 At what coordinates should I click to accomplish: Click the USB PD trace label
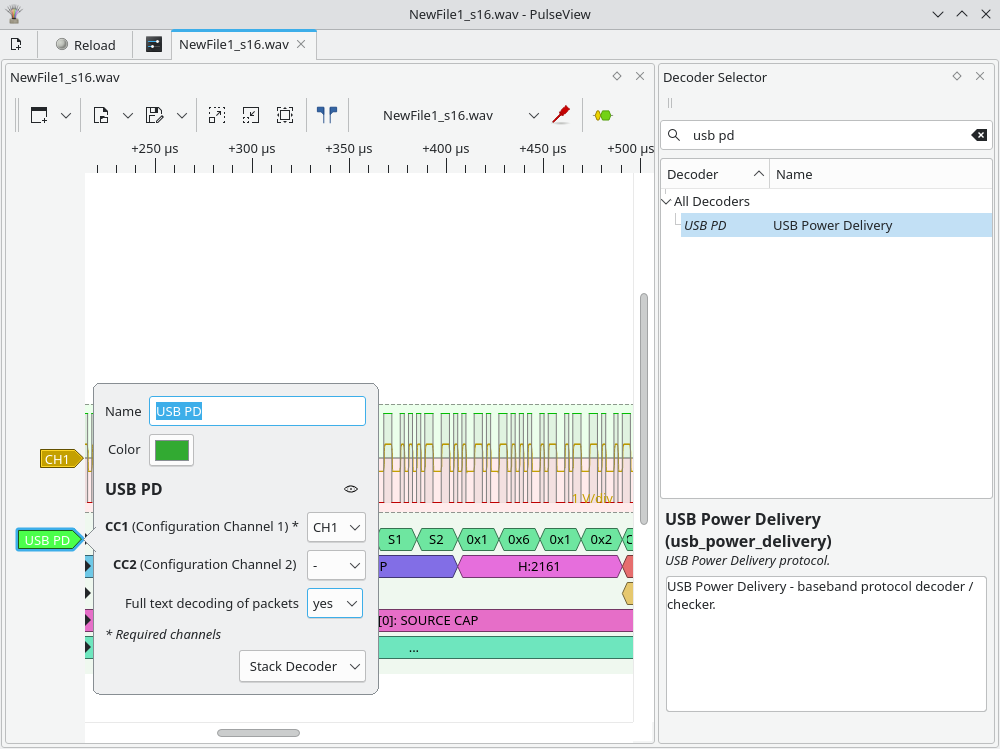(x=50, y=540)
